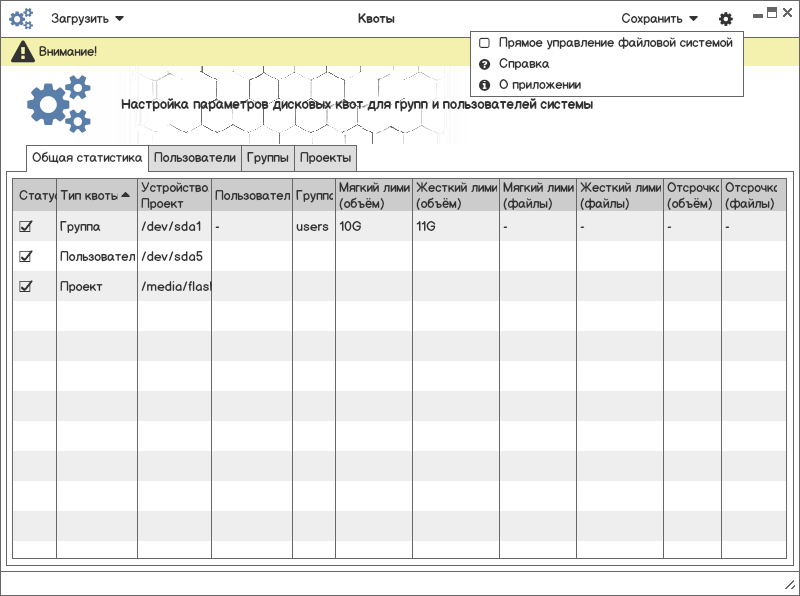Select the 11G hard limit cell

click(x=456, y=226)
